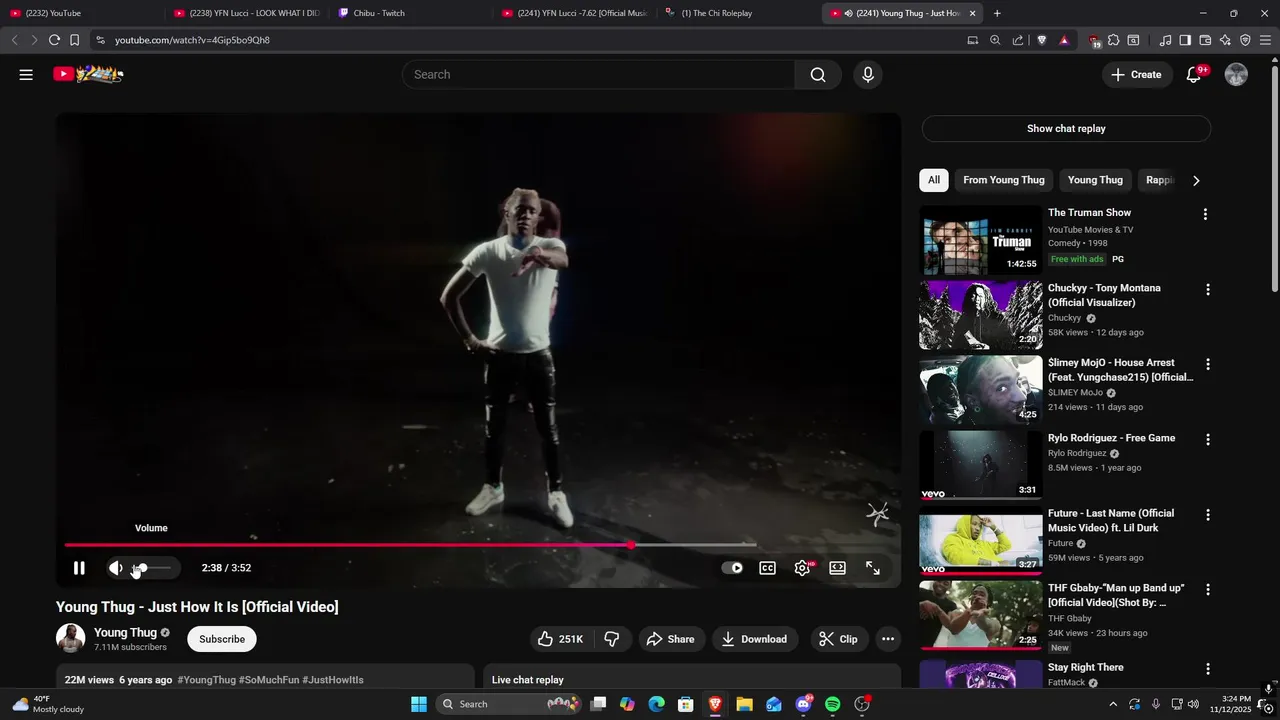The width and height of the screenshot is (1280, 720).
Task: Open Spotify from the taskbar
Action: 833,704
